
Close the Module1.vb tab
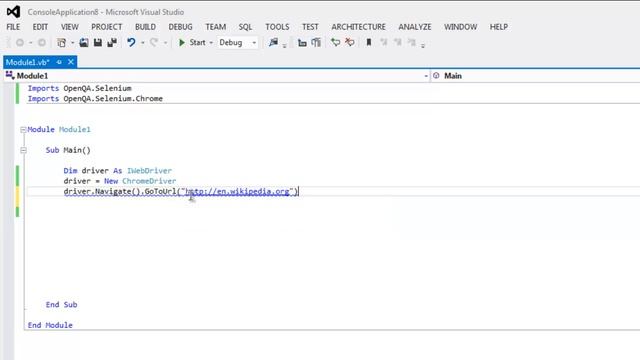coord(71,62)
